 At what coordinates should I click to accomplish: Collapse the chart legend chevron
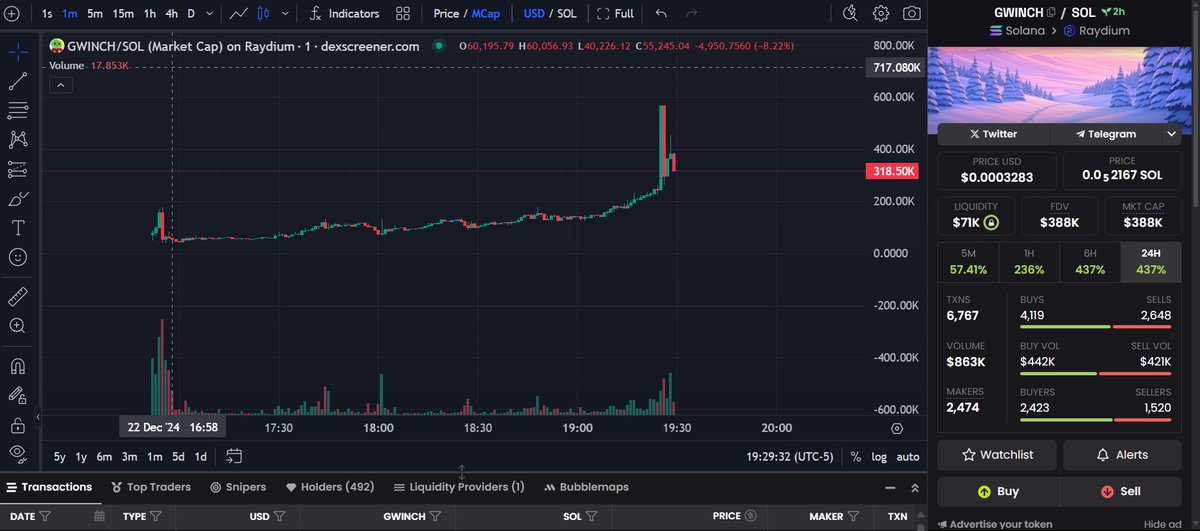(60, 85)
